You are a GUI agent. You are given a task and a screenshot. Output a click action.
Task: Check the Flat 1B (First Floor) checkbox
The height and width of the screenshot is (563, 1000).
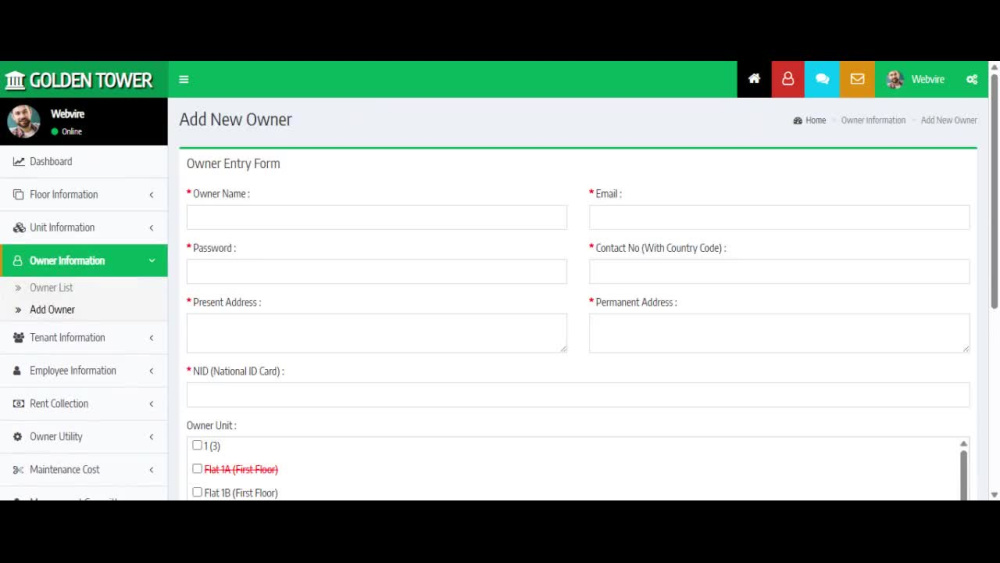(x=197, y=492)
